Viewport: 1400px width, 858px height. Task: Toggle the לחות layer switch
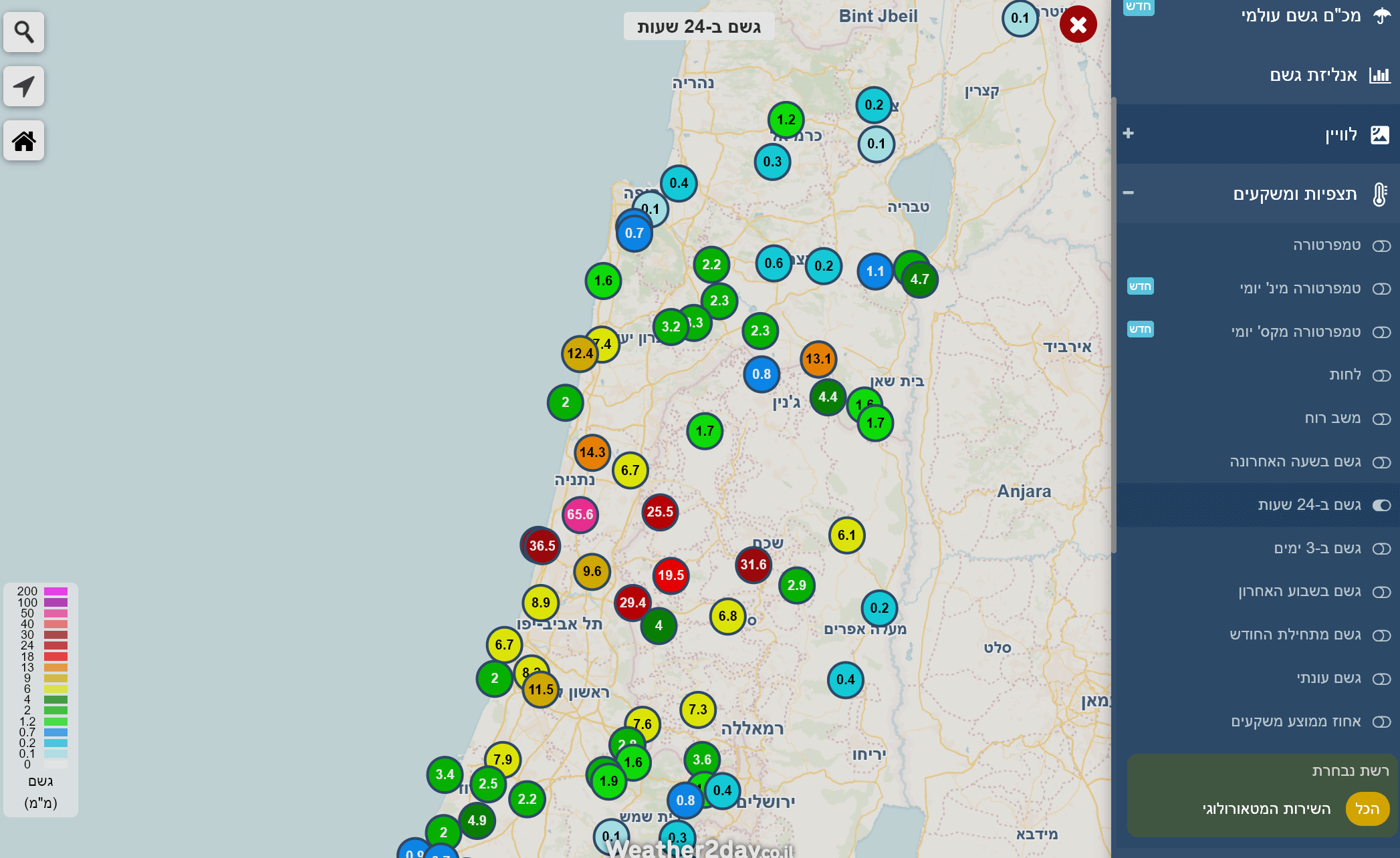[x=1381, y=376]
